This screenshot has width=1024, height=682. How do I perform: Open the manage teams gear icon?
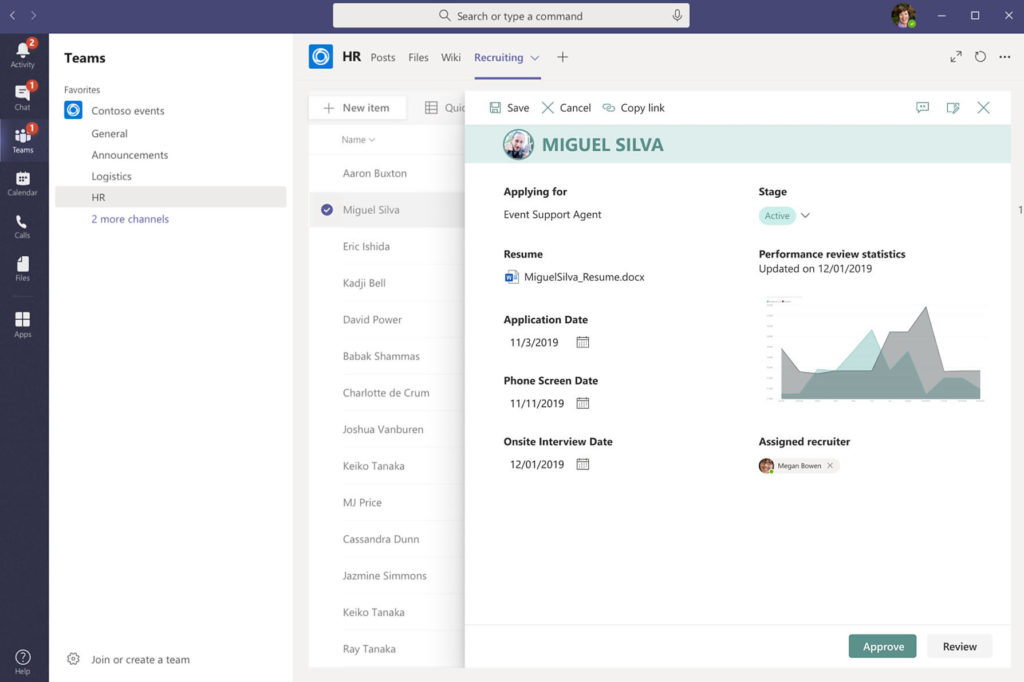point(73,659)
